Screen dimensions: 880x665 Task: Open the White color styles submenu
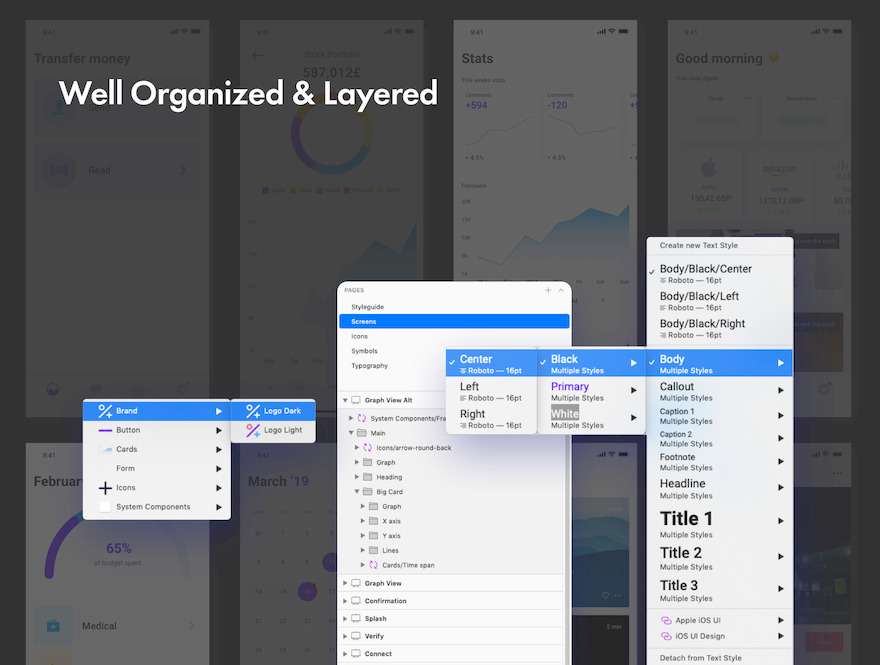tap(591, 419)
